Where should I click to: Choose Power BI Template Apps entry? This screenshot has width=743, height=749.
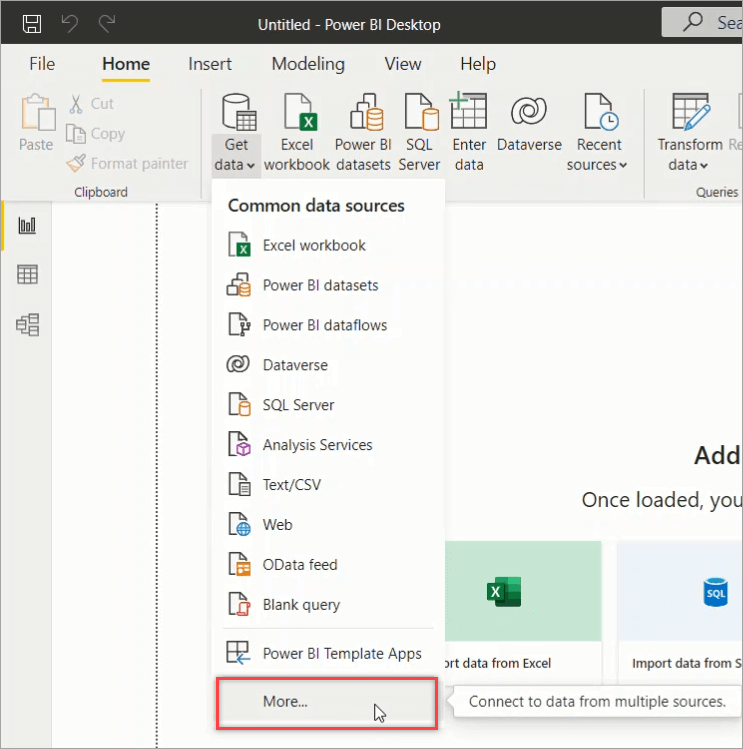pos(328,653)
